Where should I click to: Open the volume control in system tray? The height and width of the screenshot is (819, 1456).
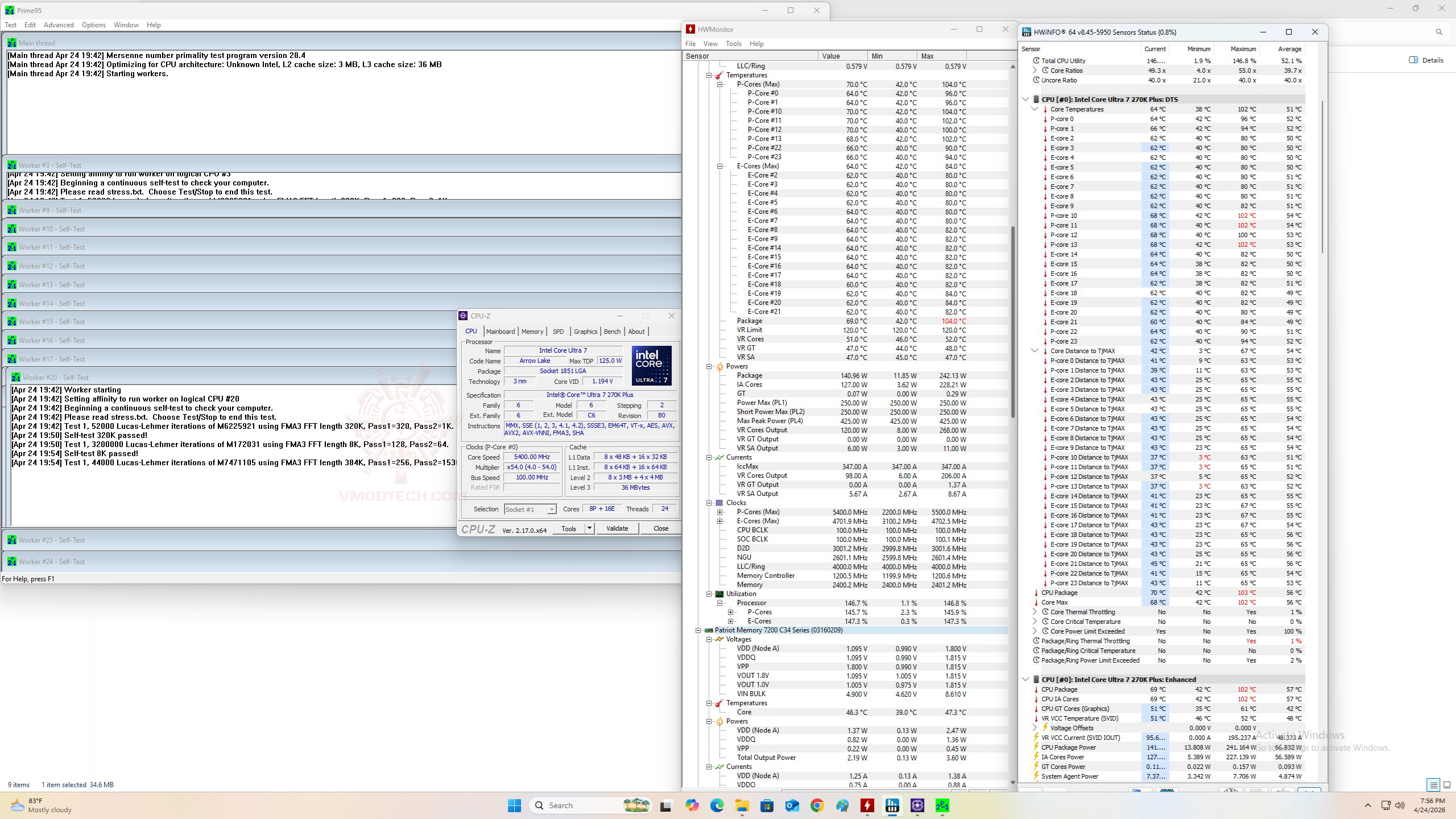coord(1400,805)
